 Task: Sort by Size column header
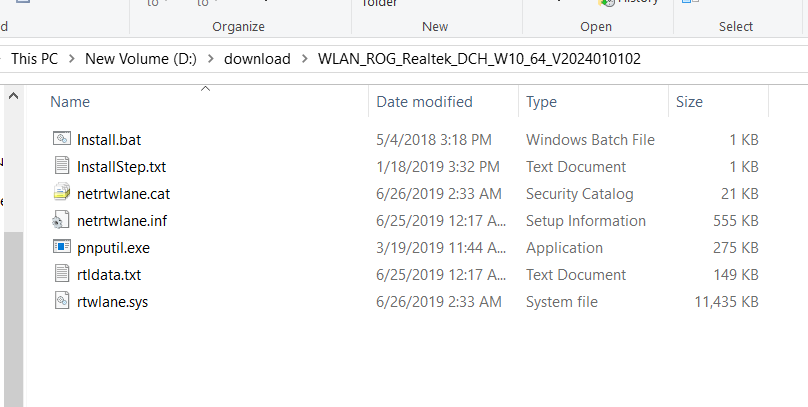click(689, 101)
